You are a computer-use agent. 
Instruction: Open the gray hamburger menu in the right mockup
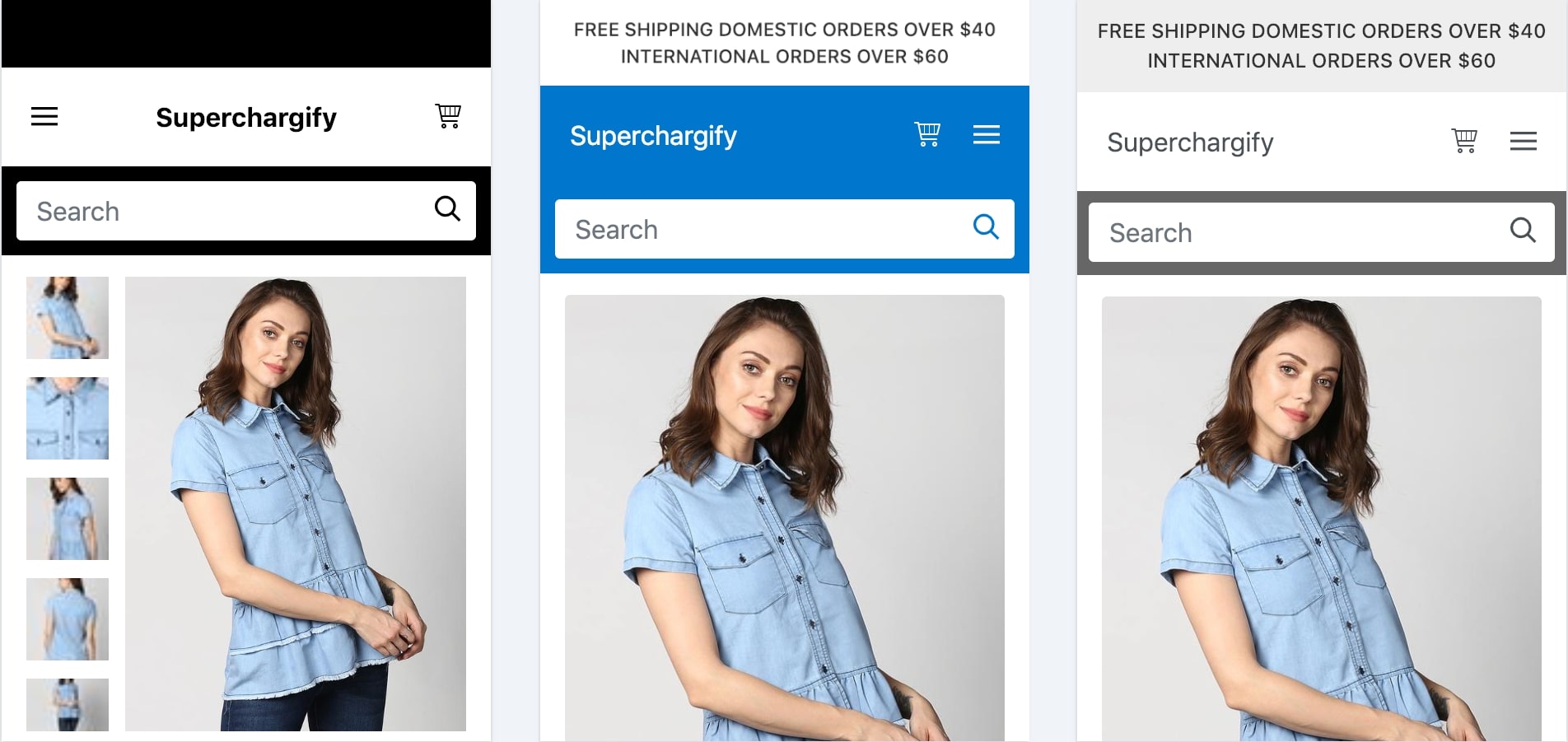[x=1524, y=142]
